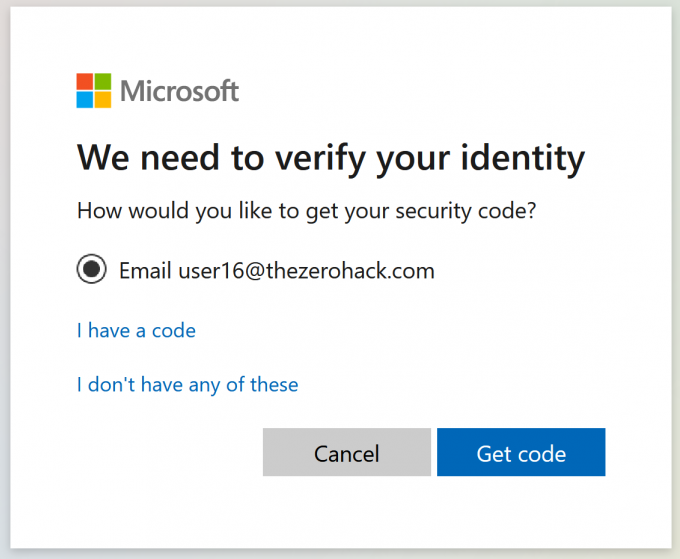This screenshot has height=559, width=680.
Task: Click the word 'Email' beside the radio button
Action: (x=145, y=270)
